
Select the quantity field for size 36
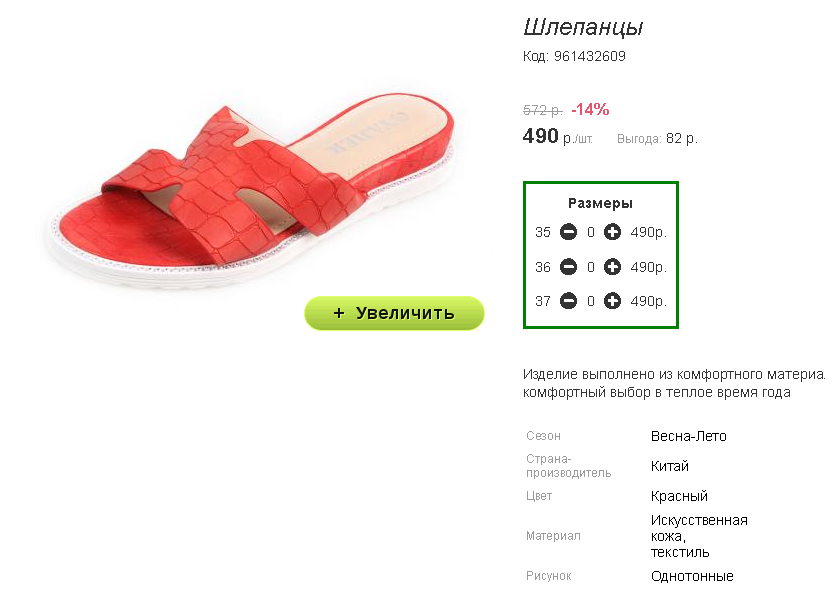tap(591, 267)
